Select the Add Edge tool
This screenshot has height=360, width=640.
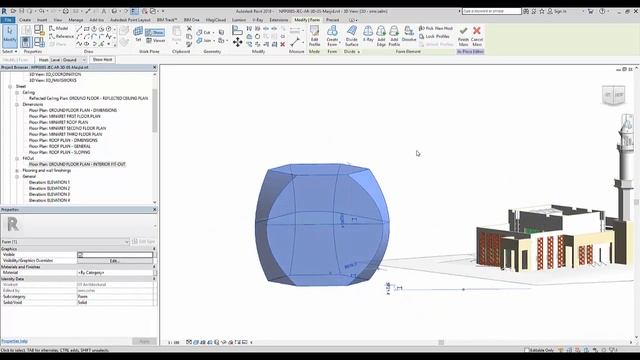(x=381, y=36)
